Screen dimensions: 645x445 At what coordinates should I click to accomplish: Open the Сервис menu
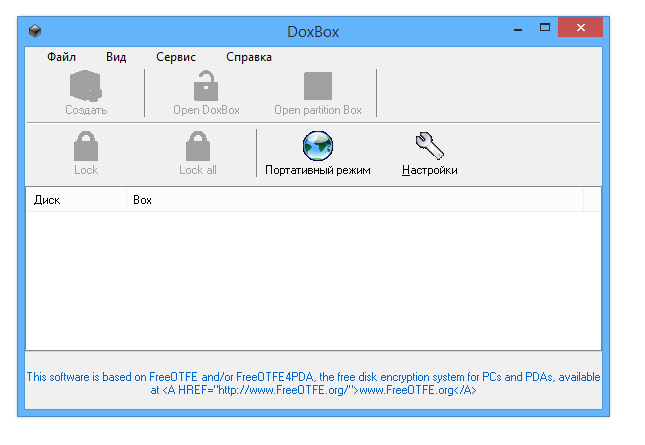[176, 57]
